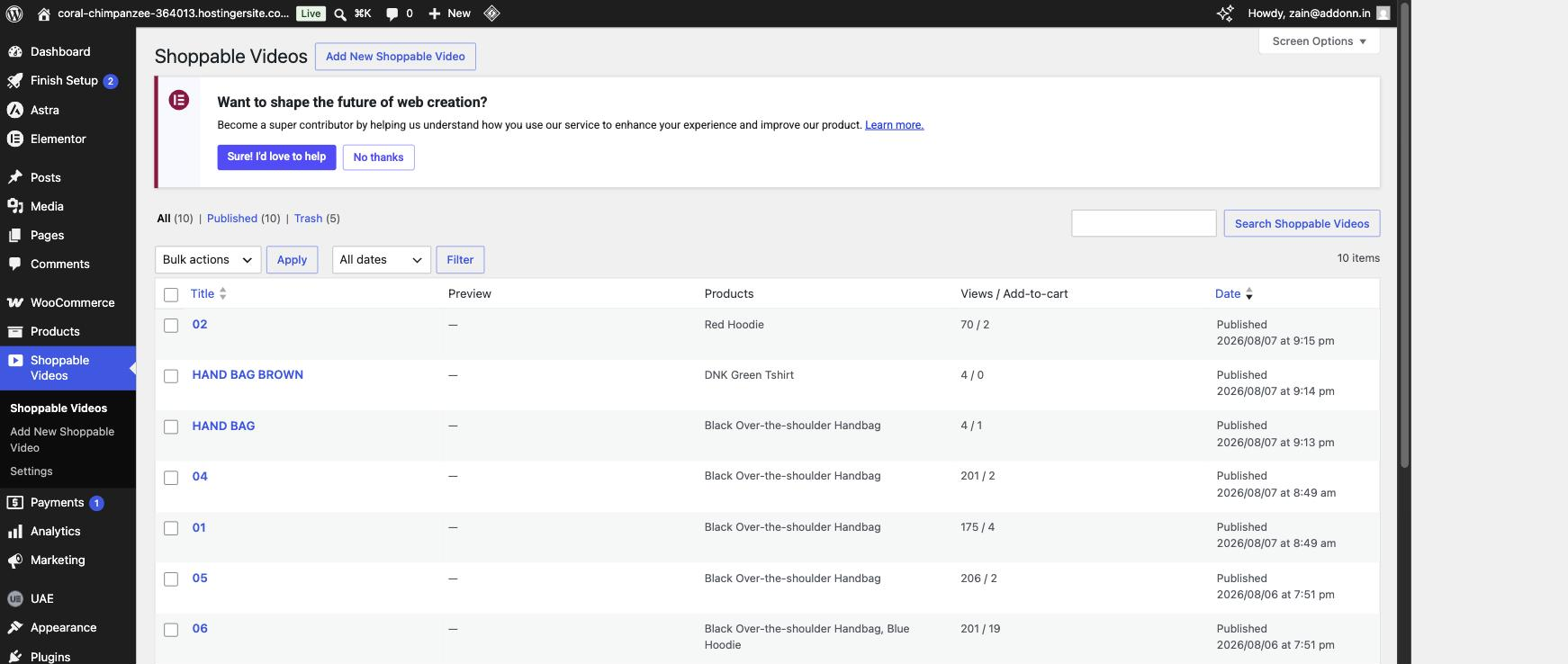The height and width of the screenshot is (664, 1568).
Task: Check the box for video 06
Action: point(171,630)
